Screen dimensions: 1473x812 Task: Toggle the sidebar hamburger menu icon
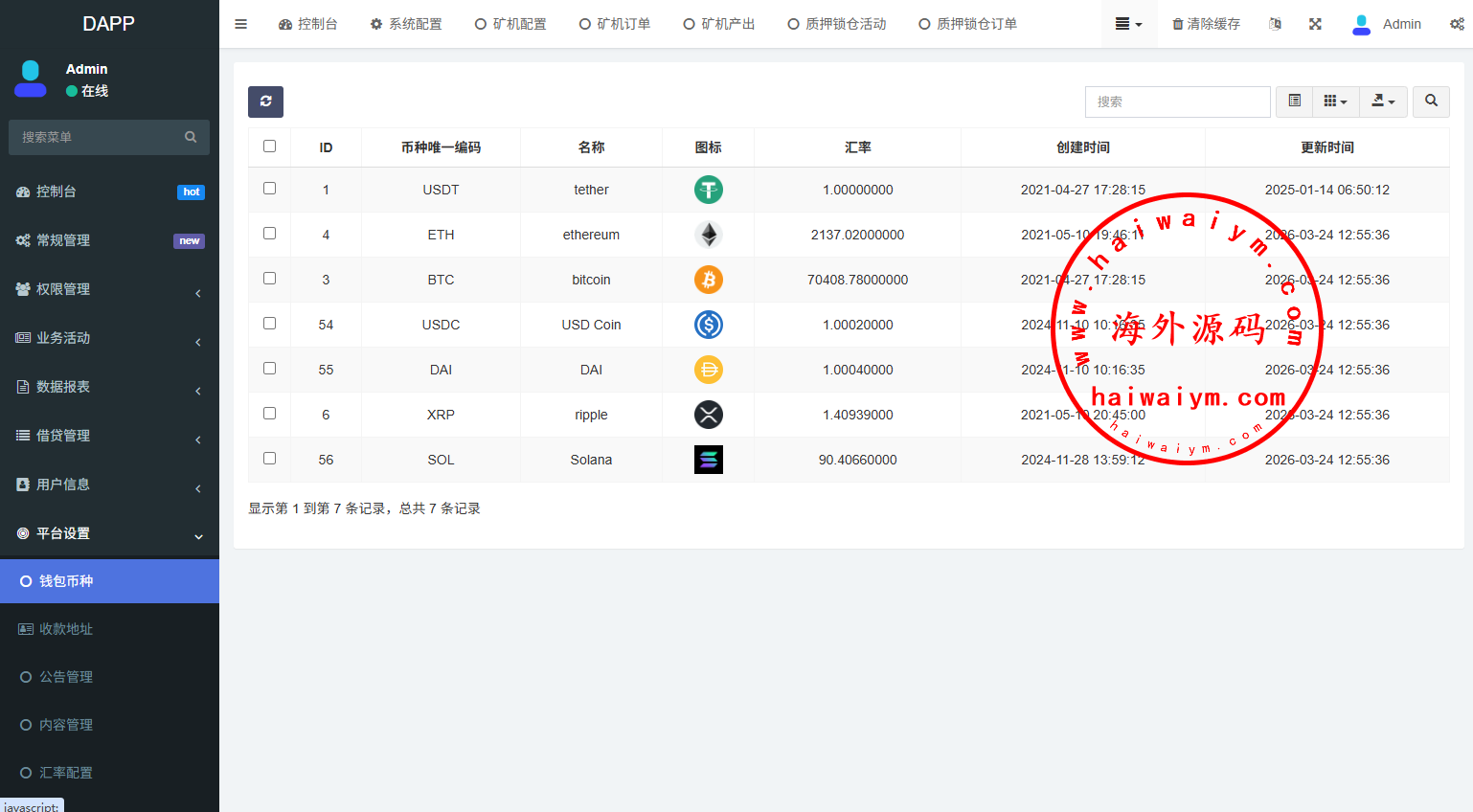[x=241, y=24]
